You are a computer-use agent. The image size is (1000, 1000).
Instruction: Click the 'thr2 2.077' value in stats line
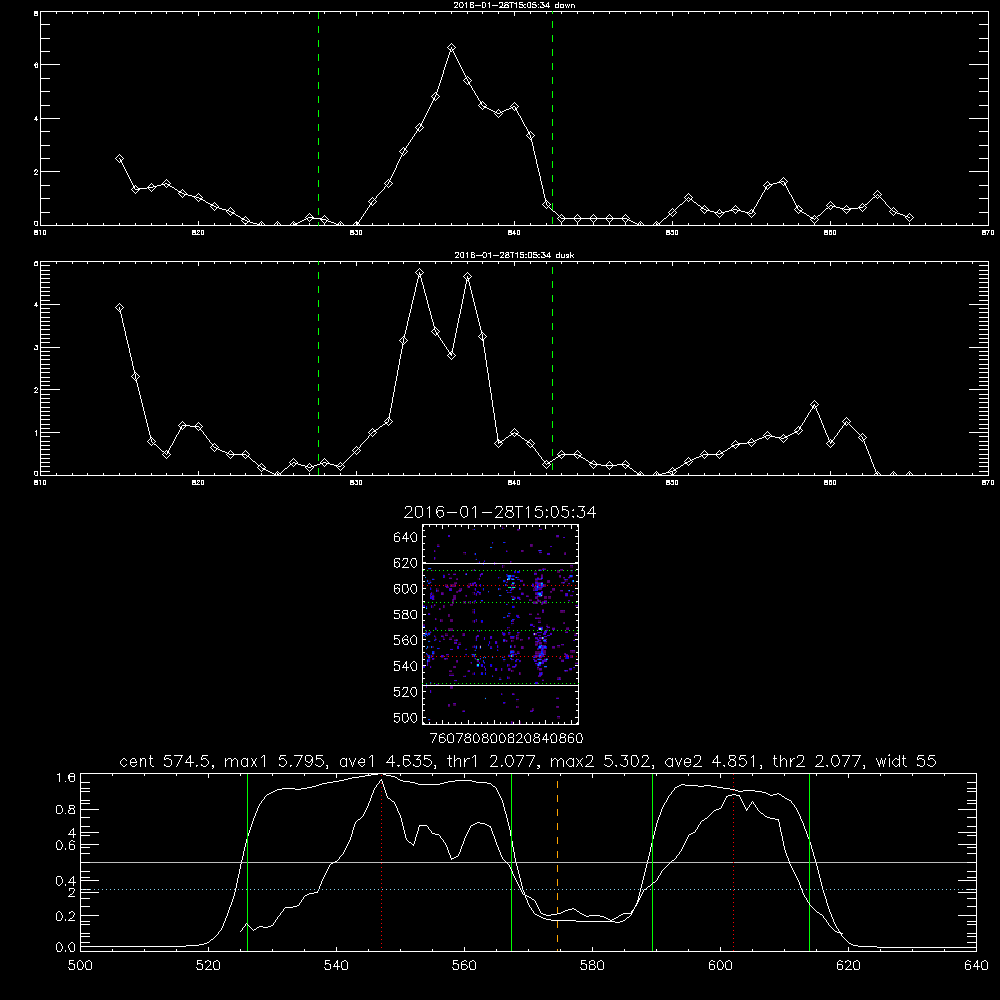click(818, 761)
